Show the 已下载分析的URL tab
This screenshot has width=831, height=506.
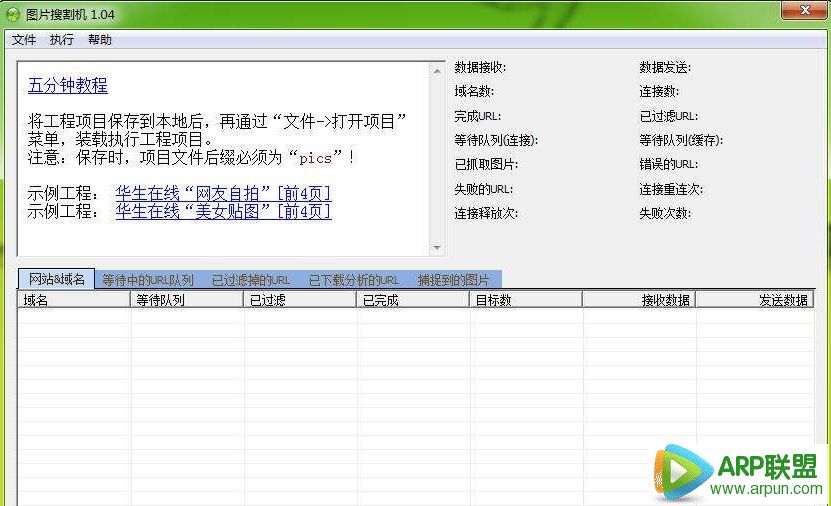(354, 280)
